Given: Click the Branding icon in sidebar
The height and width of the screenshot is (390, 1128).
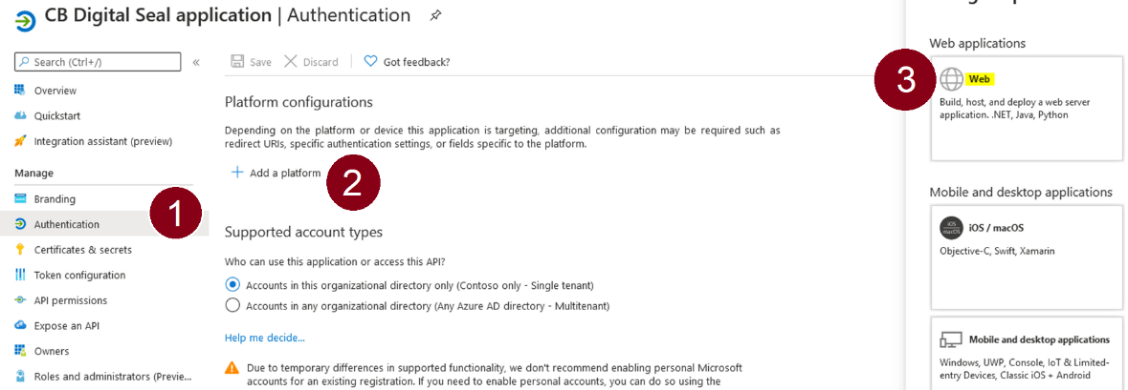Looking at the screenshot, I should 20,199.
